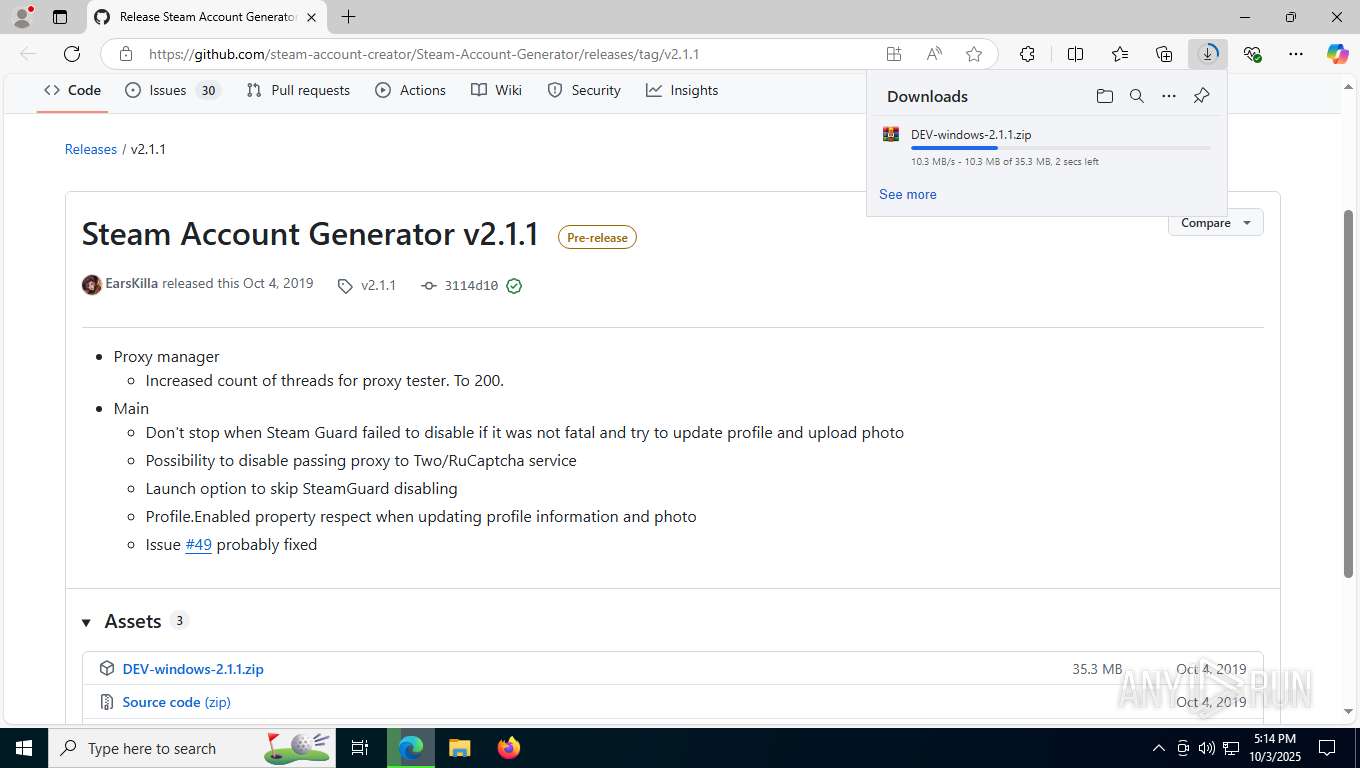Switch to the Actions tab

pos(410,90)
